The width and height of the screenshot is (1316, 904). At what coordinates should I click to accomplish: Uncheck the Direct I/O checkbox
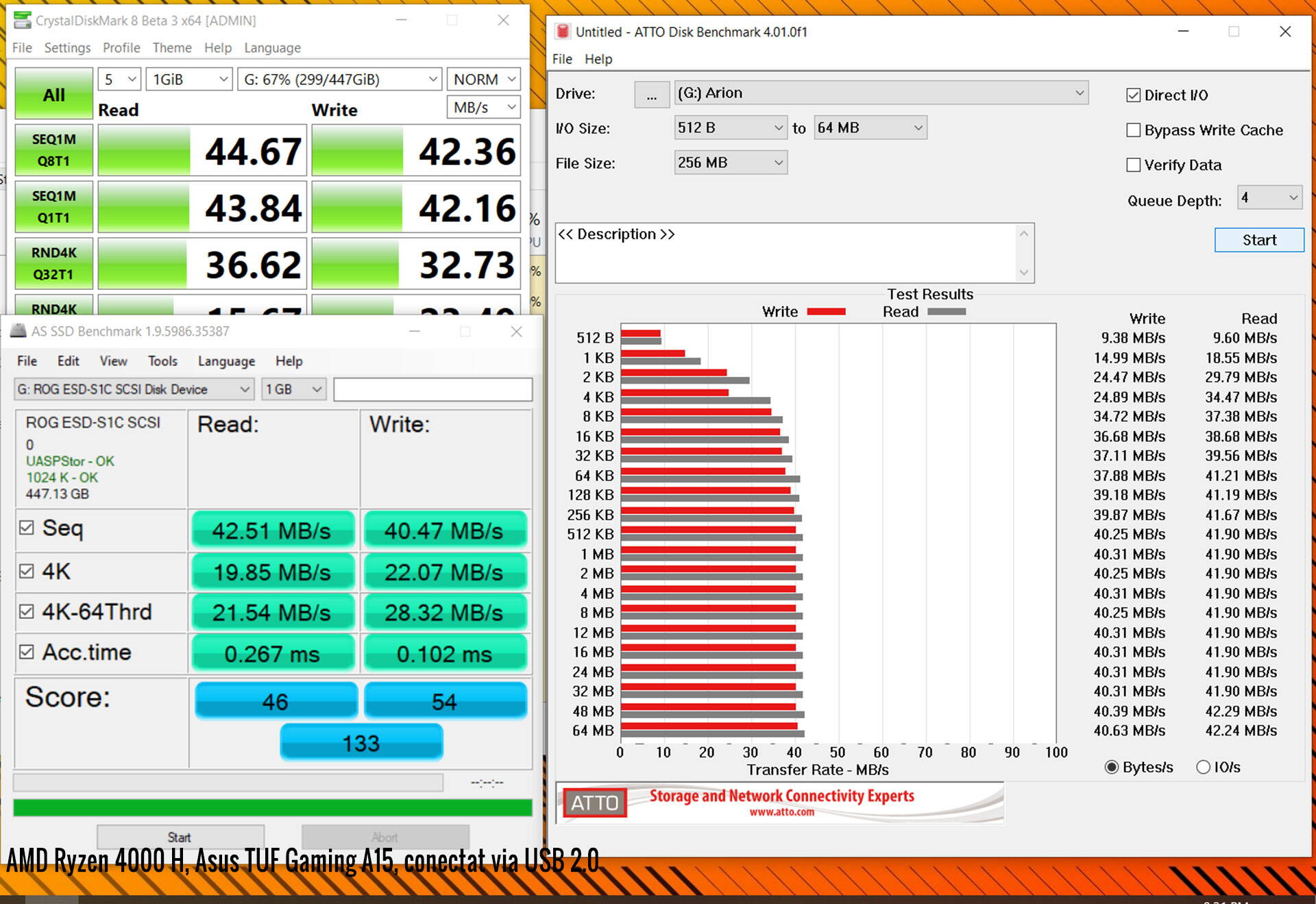(x=1134, y=95)
